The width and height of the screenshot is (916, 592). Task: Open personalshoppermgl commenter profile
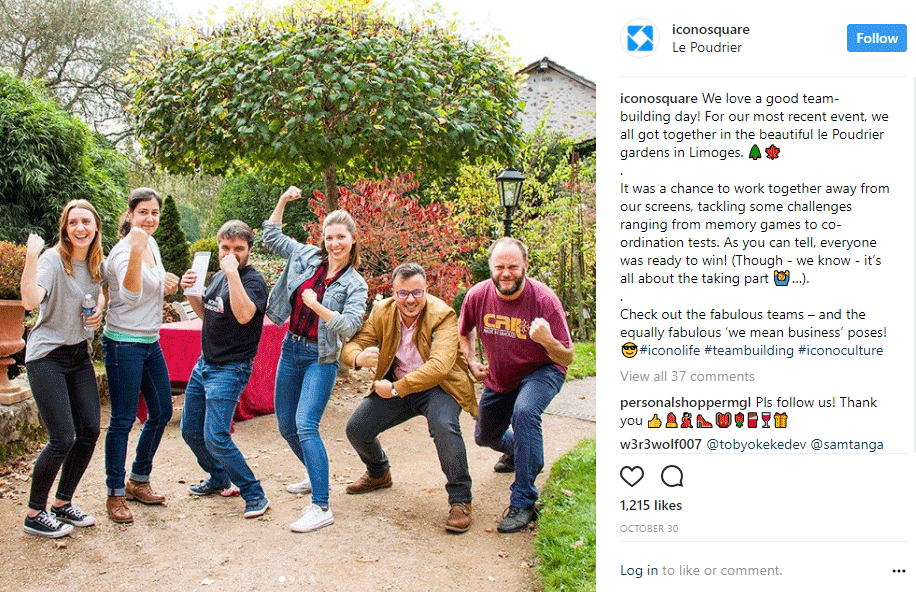coord(685,403)
